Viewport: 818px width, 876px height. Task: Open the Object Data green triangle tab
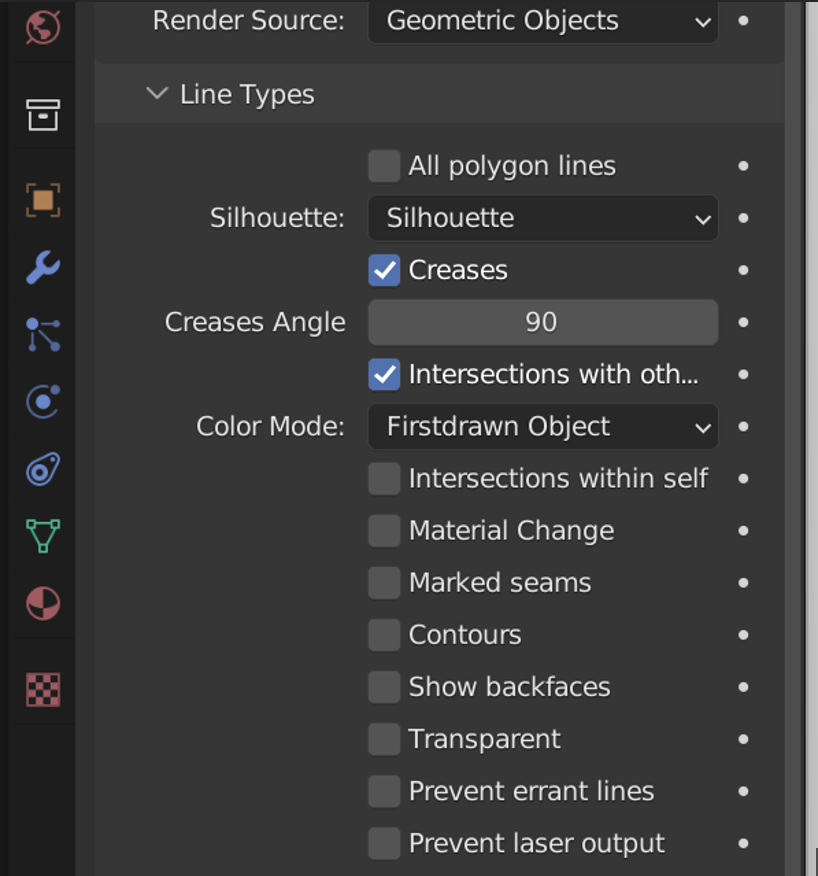[x=42, y=536]
